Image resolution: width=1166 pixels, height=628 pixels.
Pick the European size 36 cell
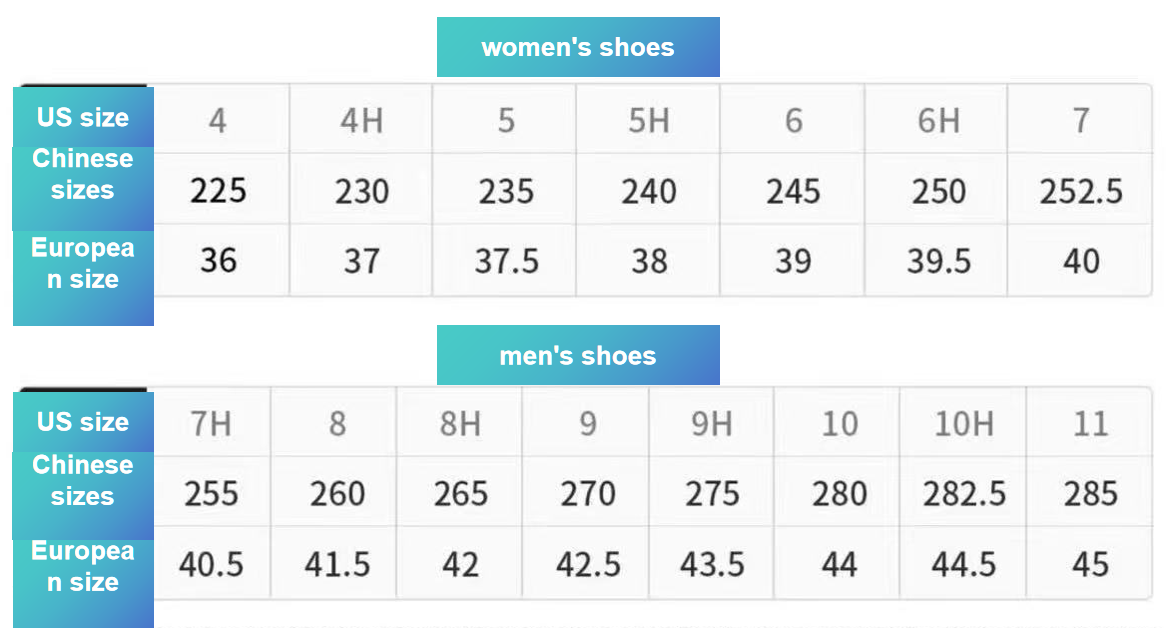[218, 261]
